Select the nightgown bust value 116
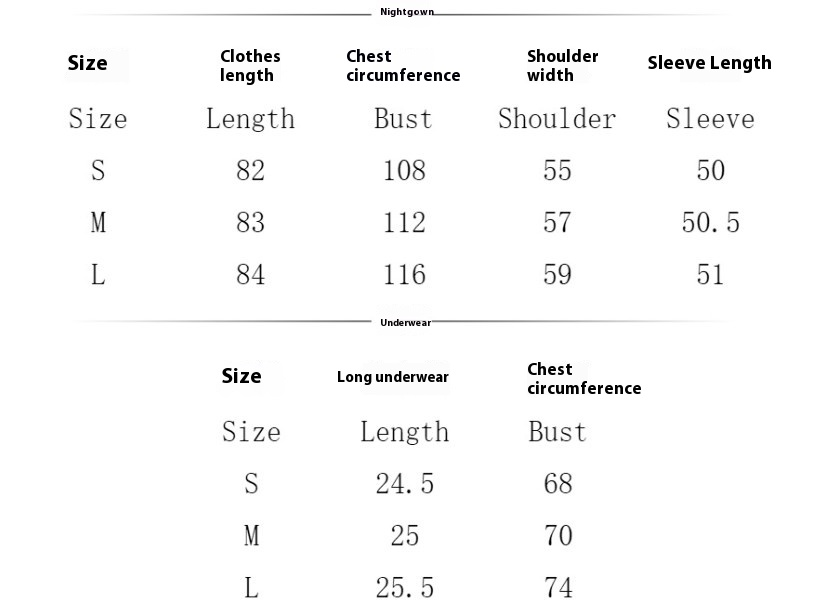The image size is (828, 610). 404,274
